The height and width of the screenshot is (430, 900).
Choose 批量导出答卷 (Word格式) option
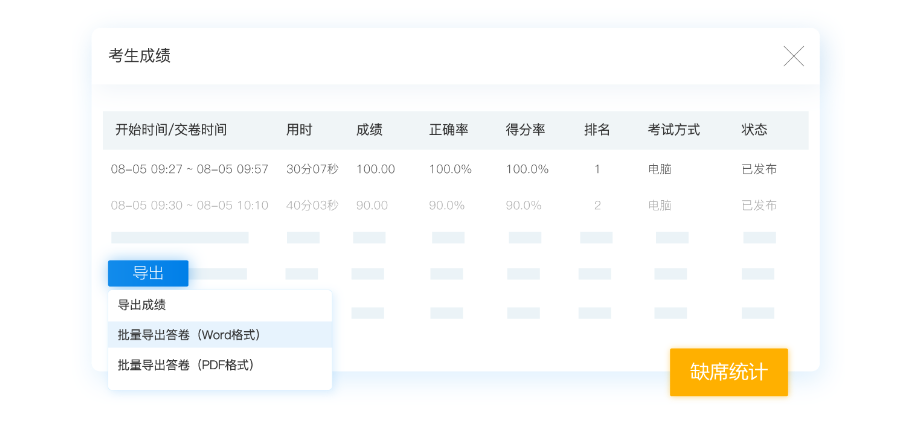click(x=189, y=335)
